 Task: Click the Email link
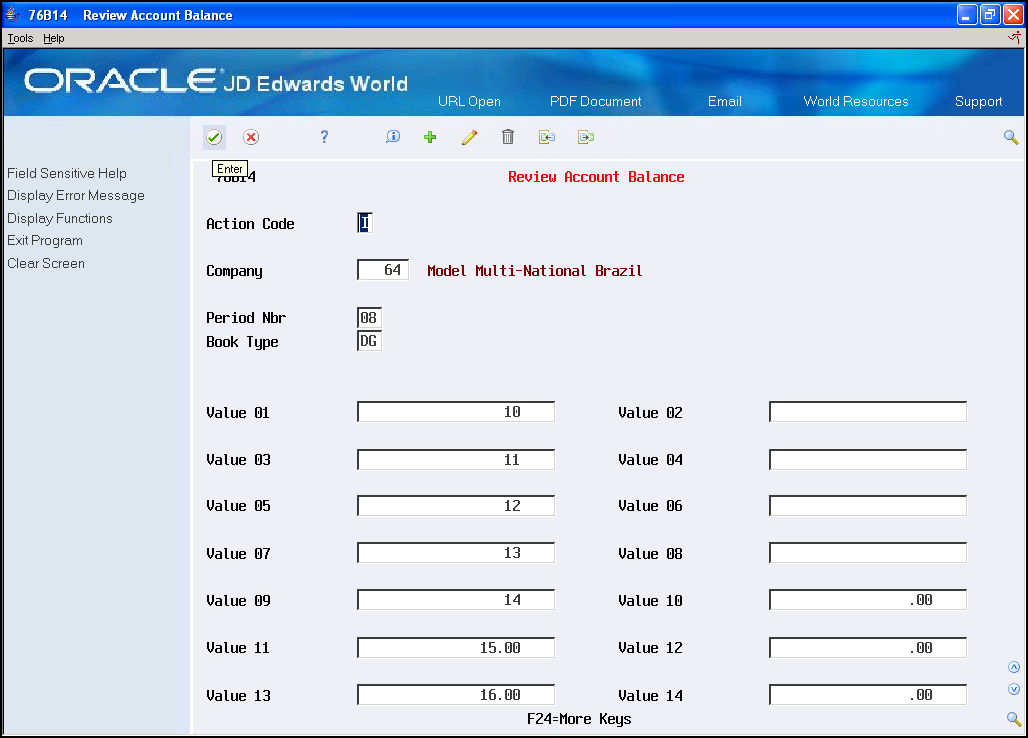724,102
